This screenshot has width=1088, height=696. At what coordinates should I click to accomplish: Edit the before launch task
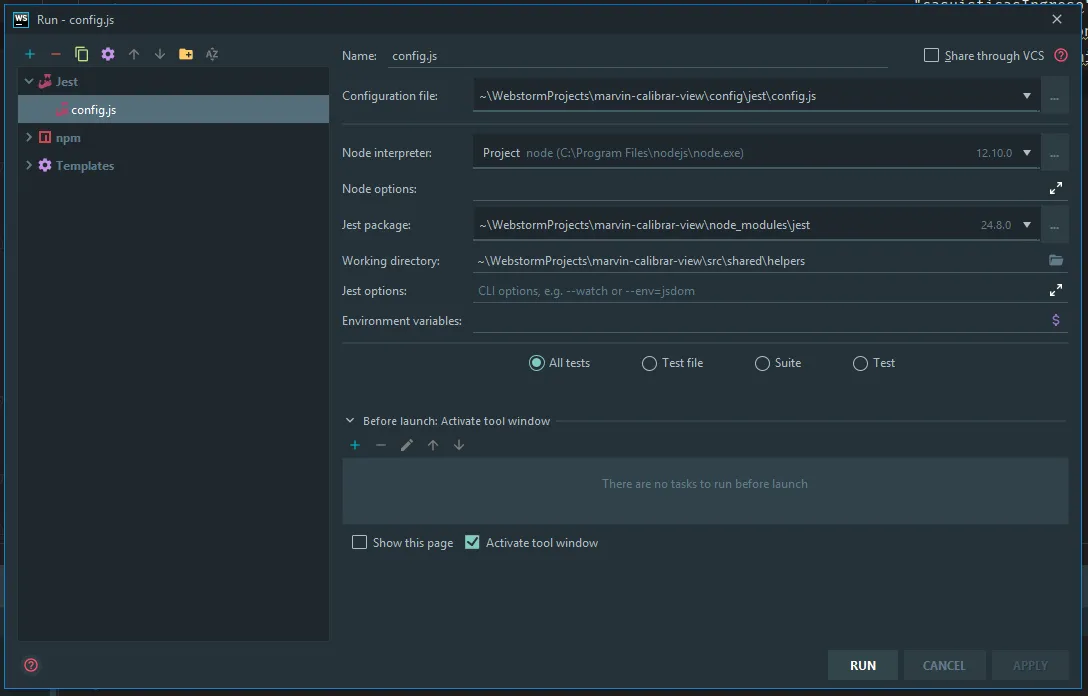pos(407,445)
